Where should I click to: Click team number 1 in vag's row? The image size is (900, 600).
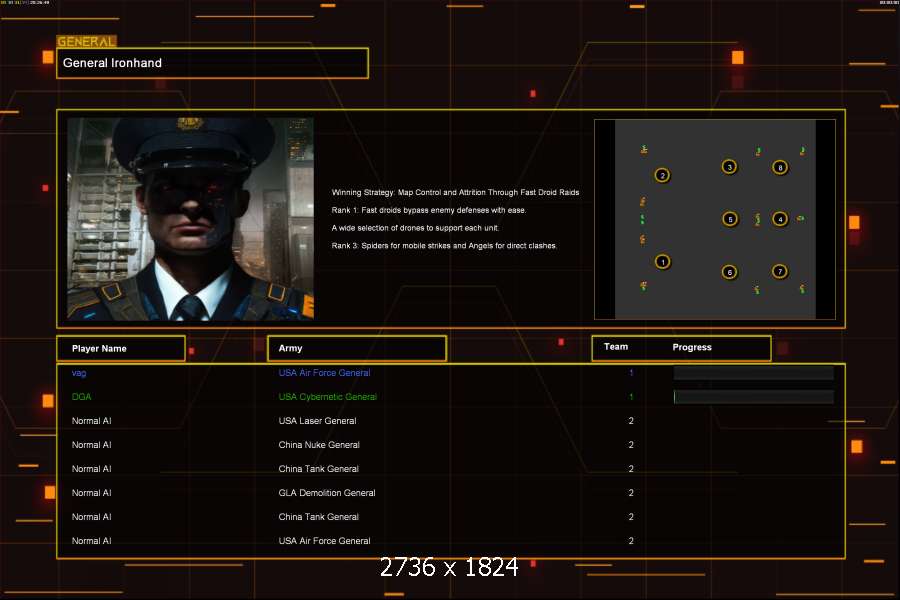pos(631,373)
